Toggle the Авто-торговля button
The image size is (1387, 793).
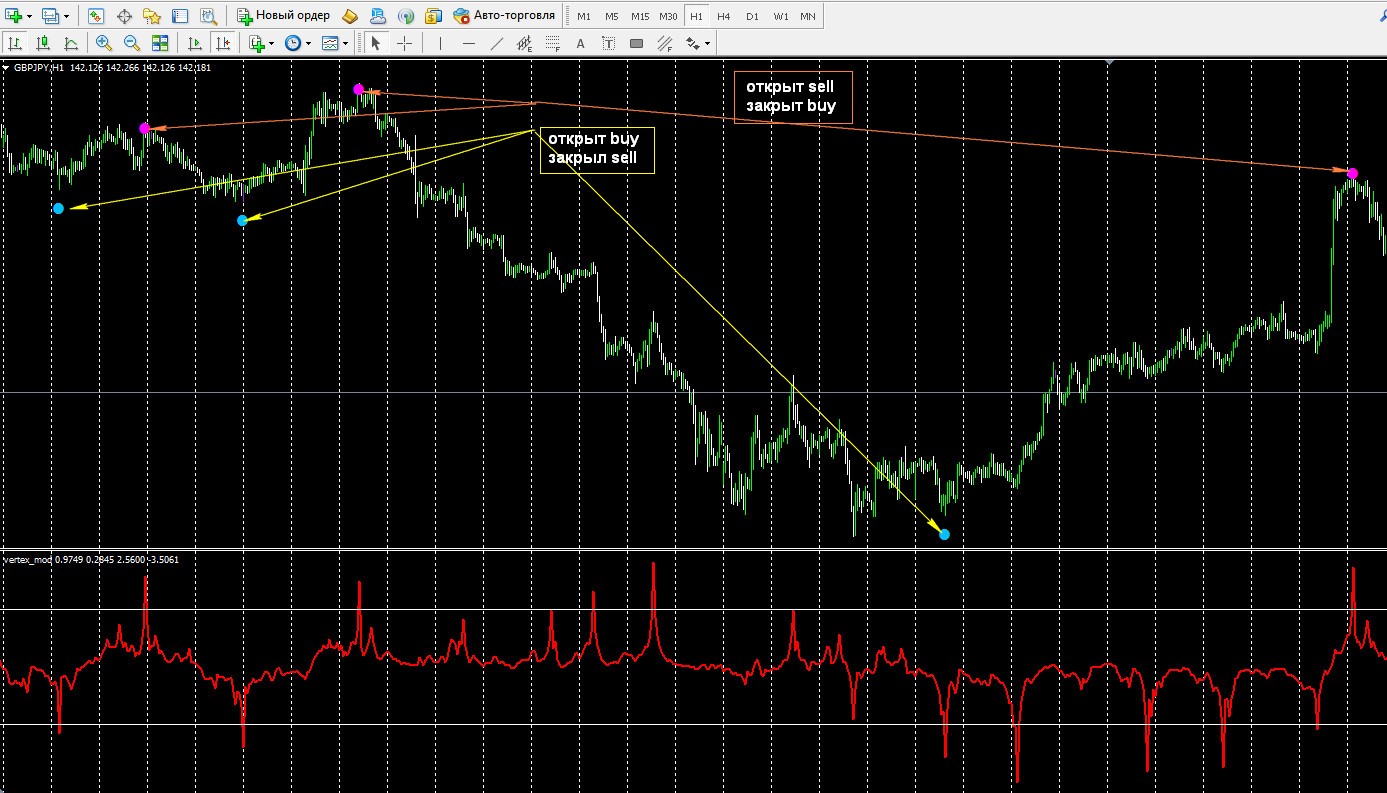(x=504, y=16)
